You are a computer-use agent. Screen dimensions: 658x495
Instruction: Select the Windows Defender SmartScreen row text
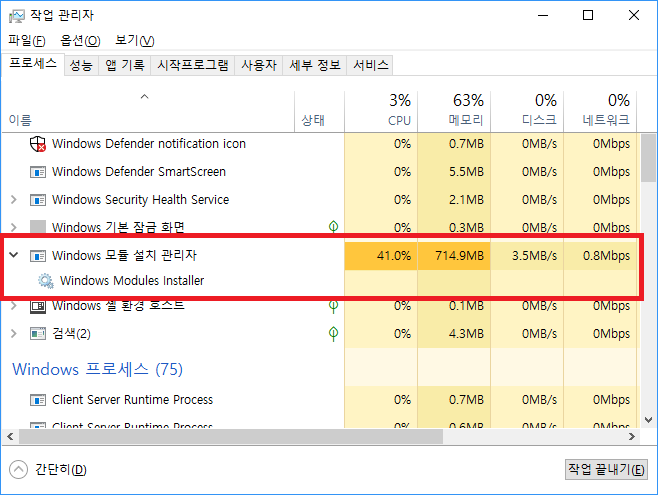pos(138,172)
